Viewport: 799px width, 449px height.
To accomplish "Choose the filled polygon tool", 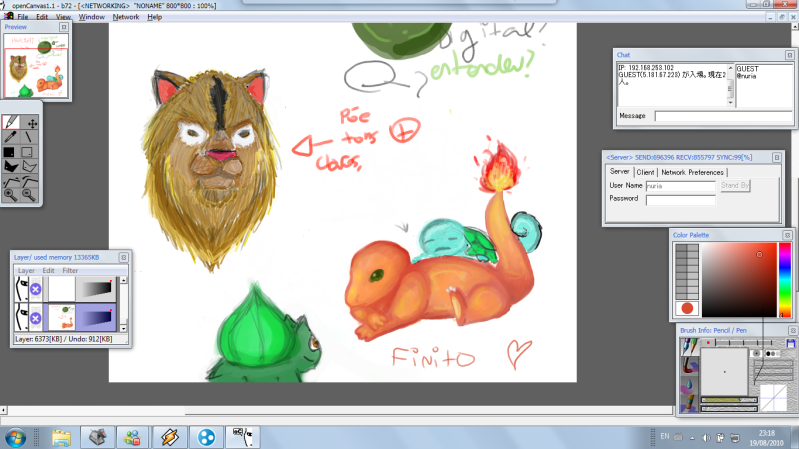I will [11, 166].
